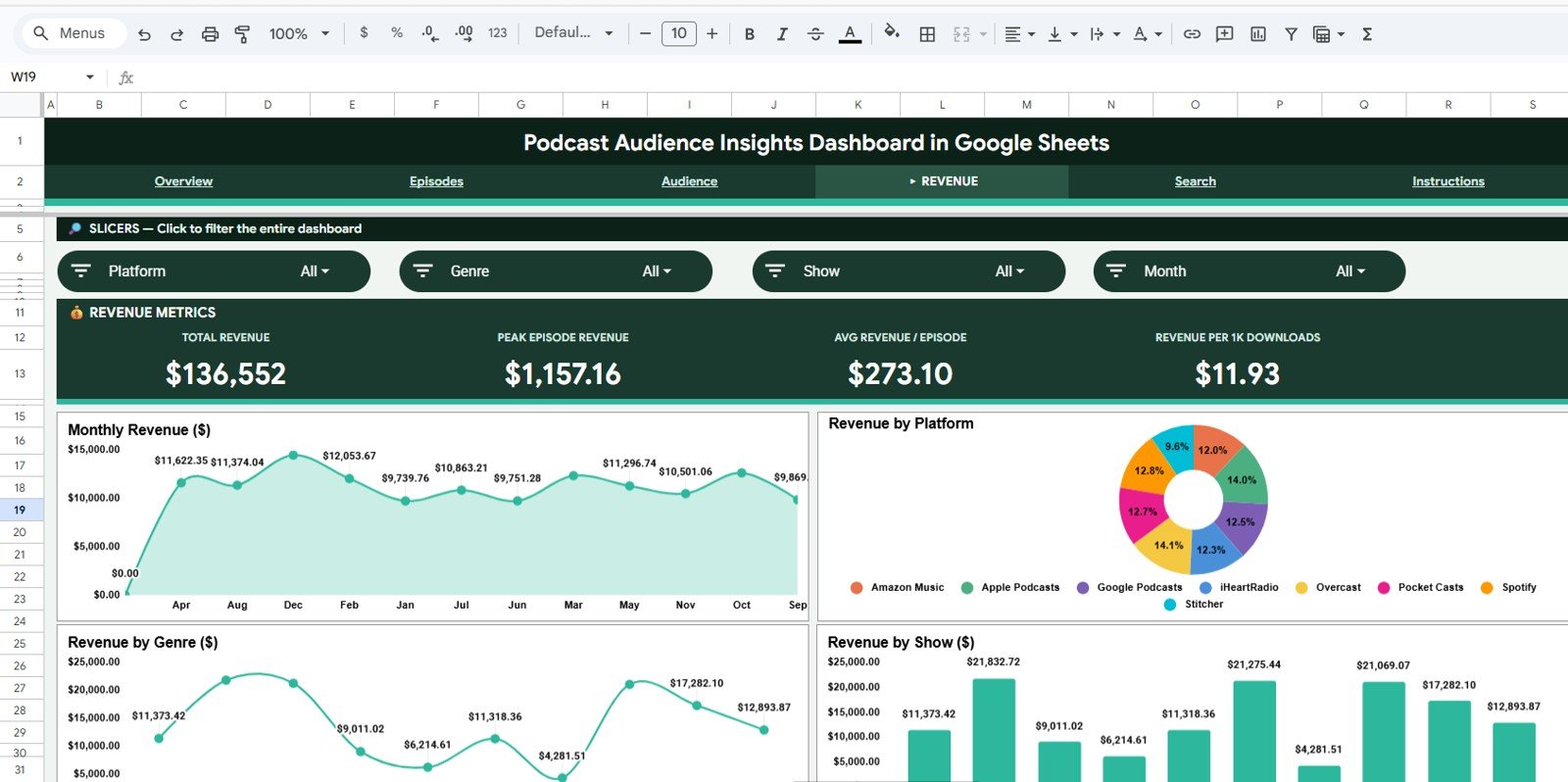
Task: Select the Paint format tool
Action: 242,33
